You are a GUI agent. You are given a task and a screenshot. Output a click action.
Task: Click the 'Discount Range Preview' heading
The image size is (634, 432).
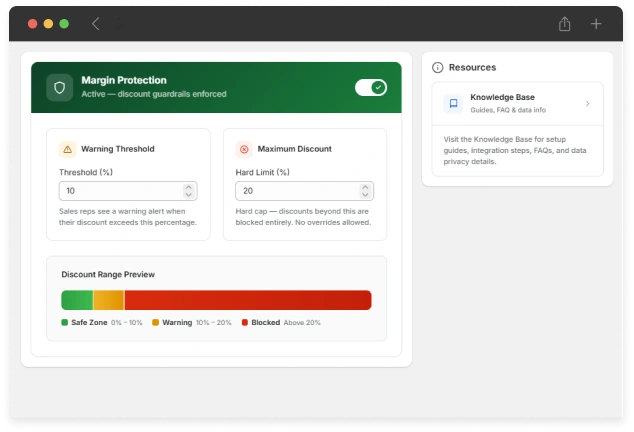pos(108,274)
